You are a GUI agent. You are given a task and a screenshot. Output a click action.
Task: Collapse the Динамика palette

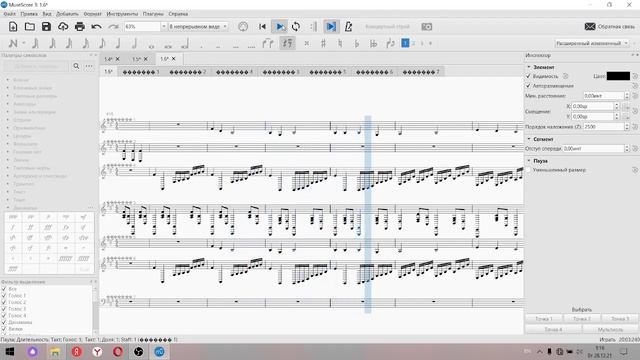8,208
